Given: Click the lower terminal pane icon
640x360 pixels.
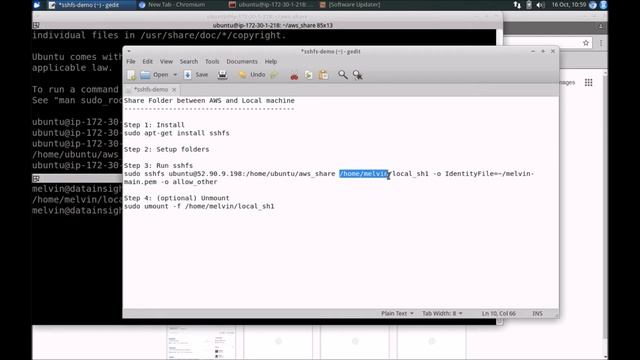Looking at the screenshot, I should (x=36, y=179).
